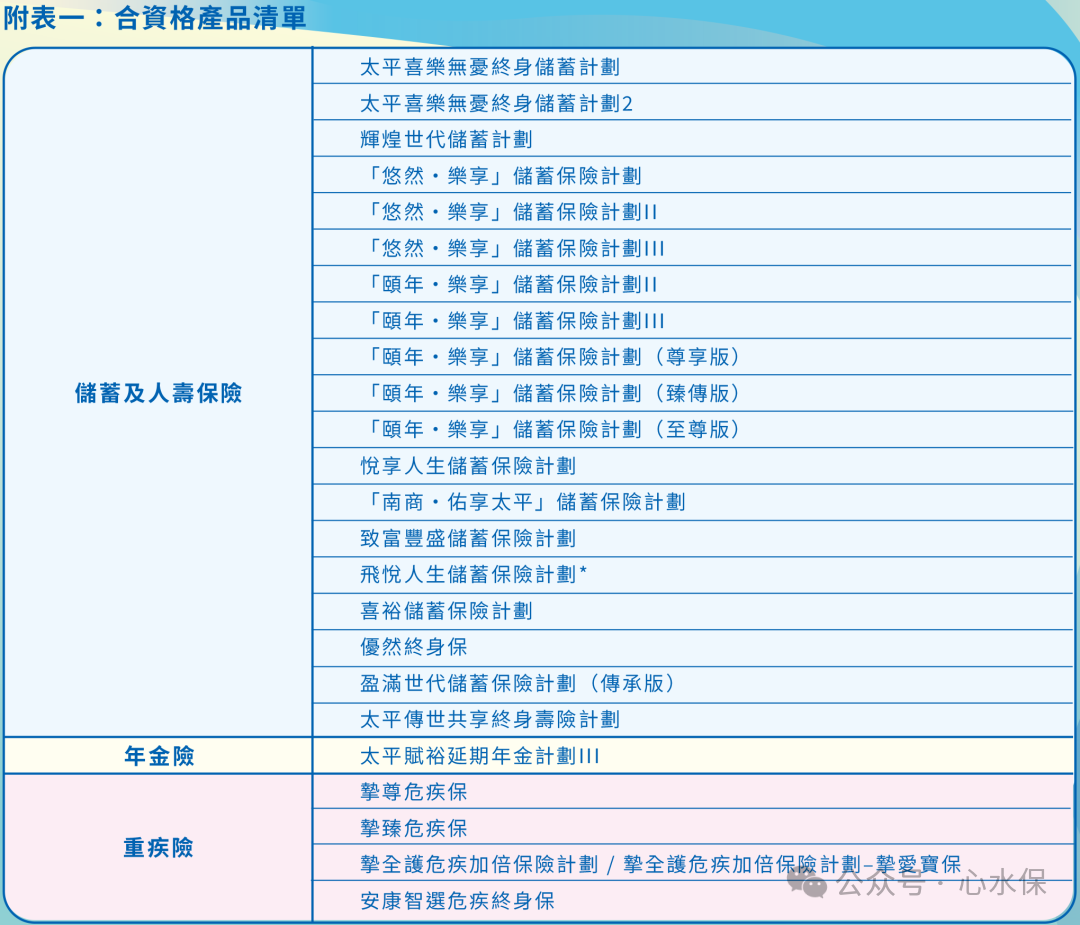Click row 太平喜樂無憂終身儲蓄計劃2
The height and width of the screenshot is (925, 1080).
(x=693, y=103)
